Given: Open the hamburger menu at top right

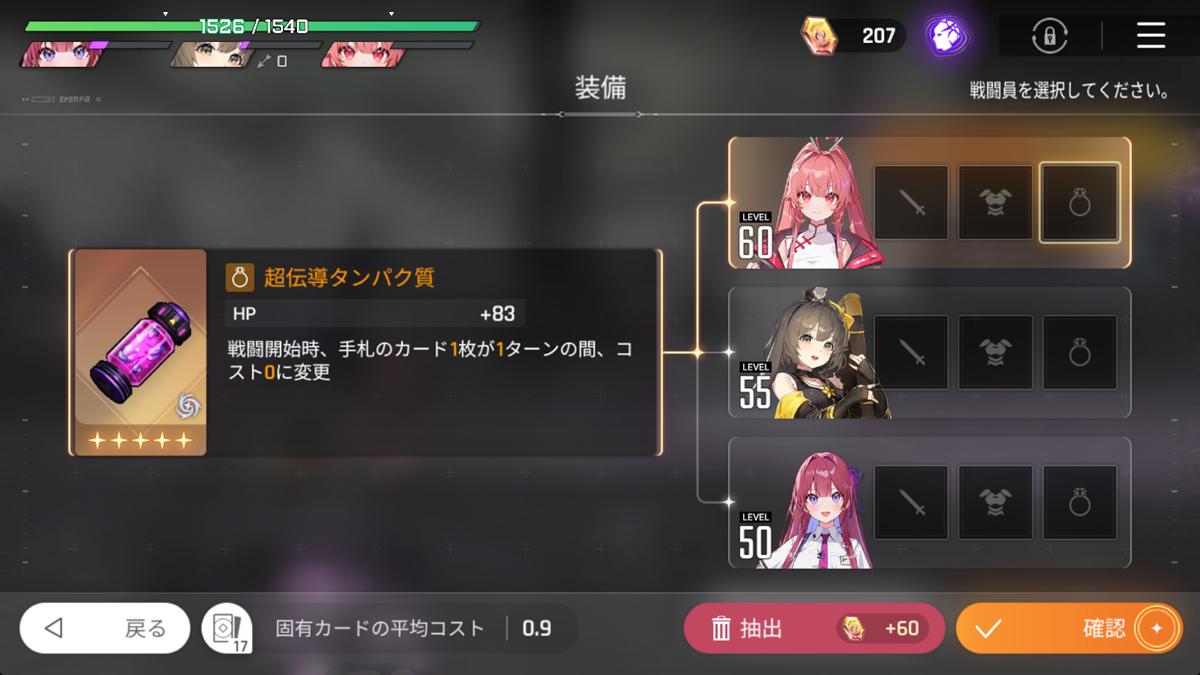Looking at the screenshot, I should pyautogui.click(x=1151, y=36).
